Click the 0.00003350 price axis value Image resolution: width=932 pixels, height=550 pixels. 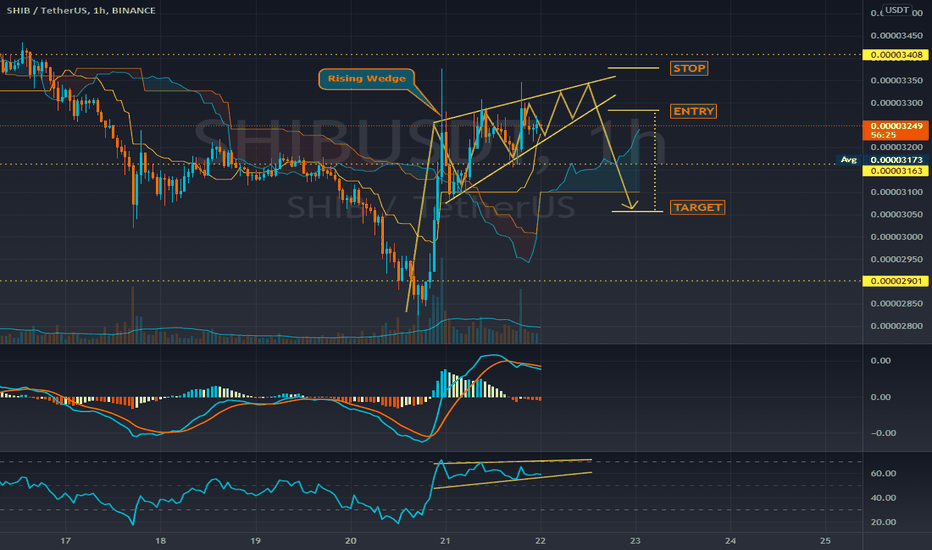[x=896, y=80]
